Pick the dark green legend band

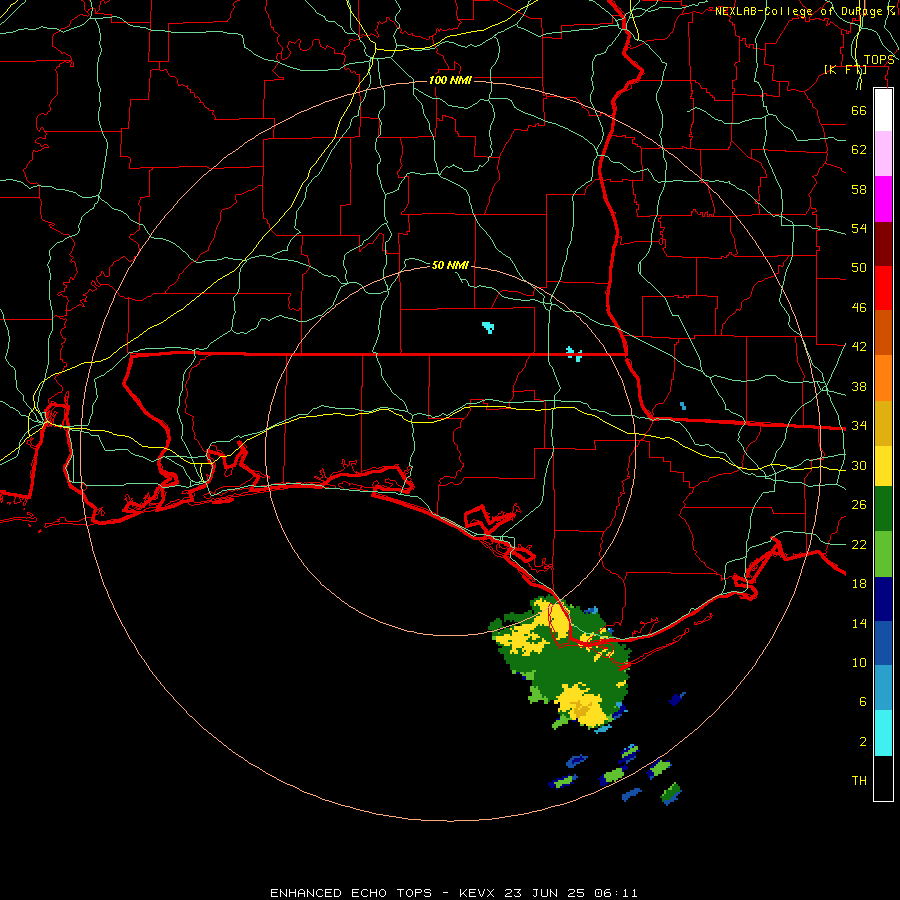(883, 509)
